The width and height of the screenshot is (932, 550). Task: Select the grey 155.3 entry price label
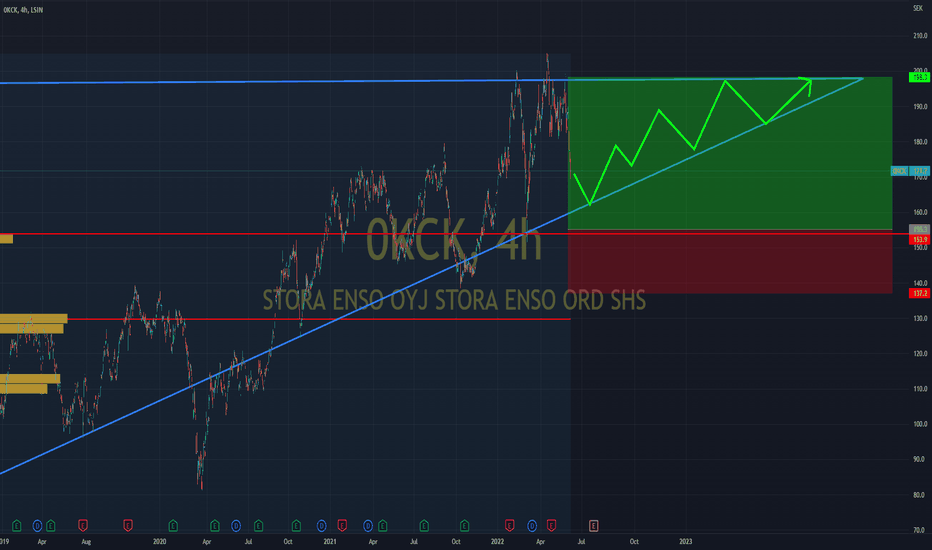point(920,229)
